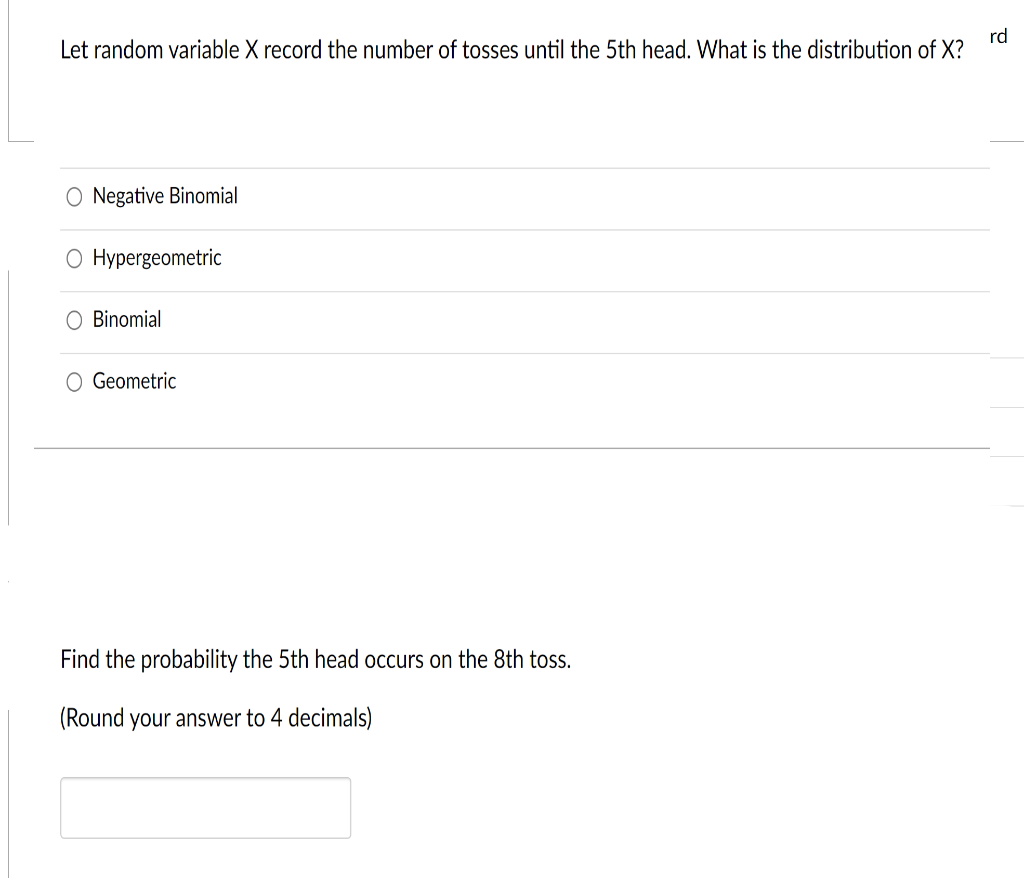Click the Binomial answer label
Image resolution: width=1024 pixels, height=878 pixels.
click(126, 320)
